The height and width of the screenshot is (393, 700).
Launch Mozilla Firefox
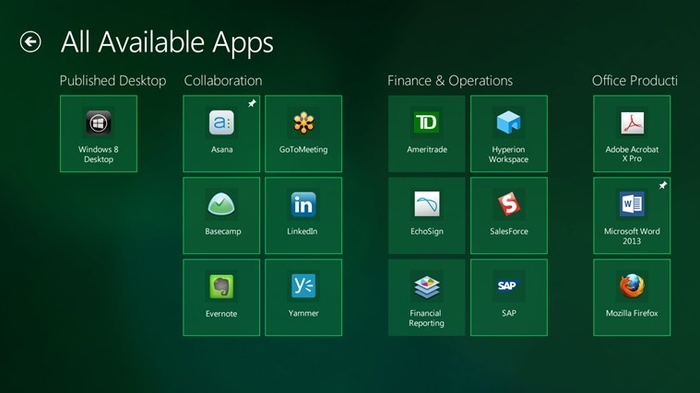pos(632,297)
